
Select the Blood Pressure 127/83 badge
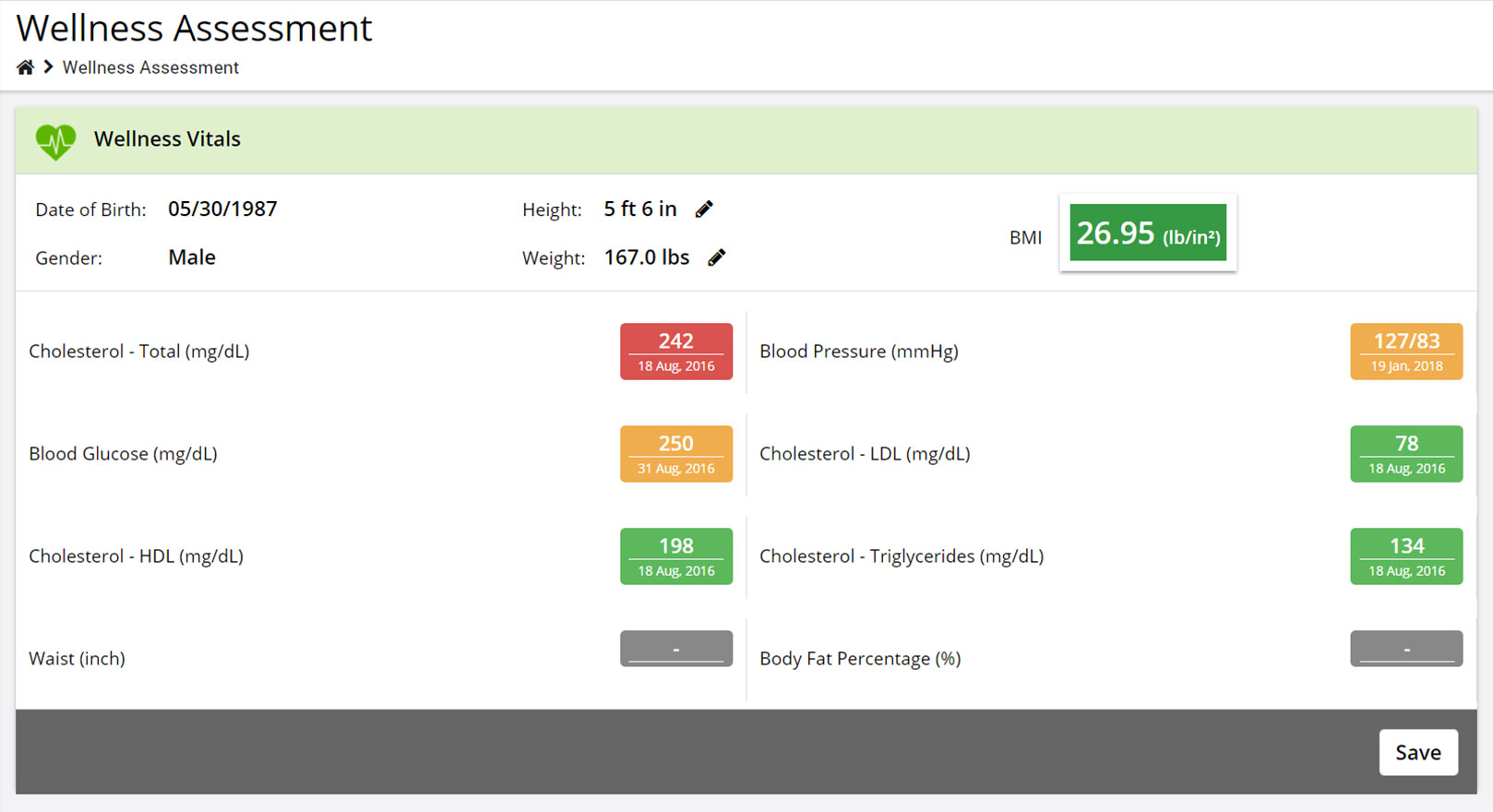pos(1406,352)
